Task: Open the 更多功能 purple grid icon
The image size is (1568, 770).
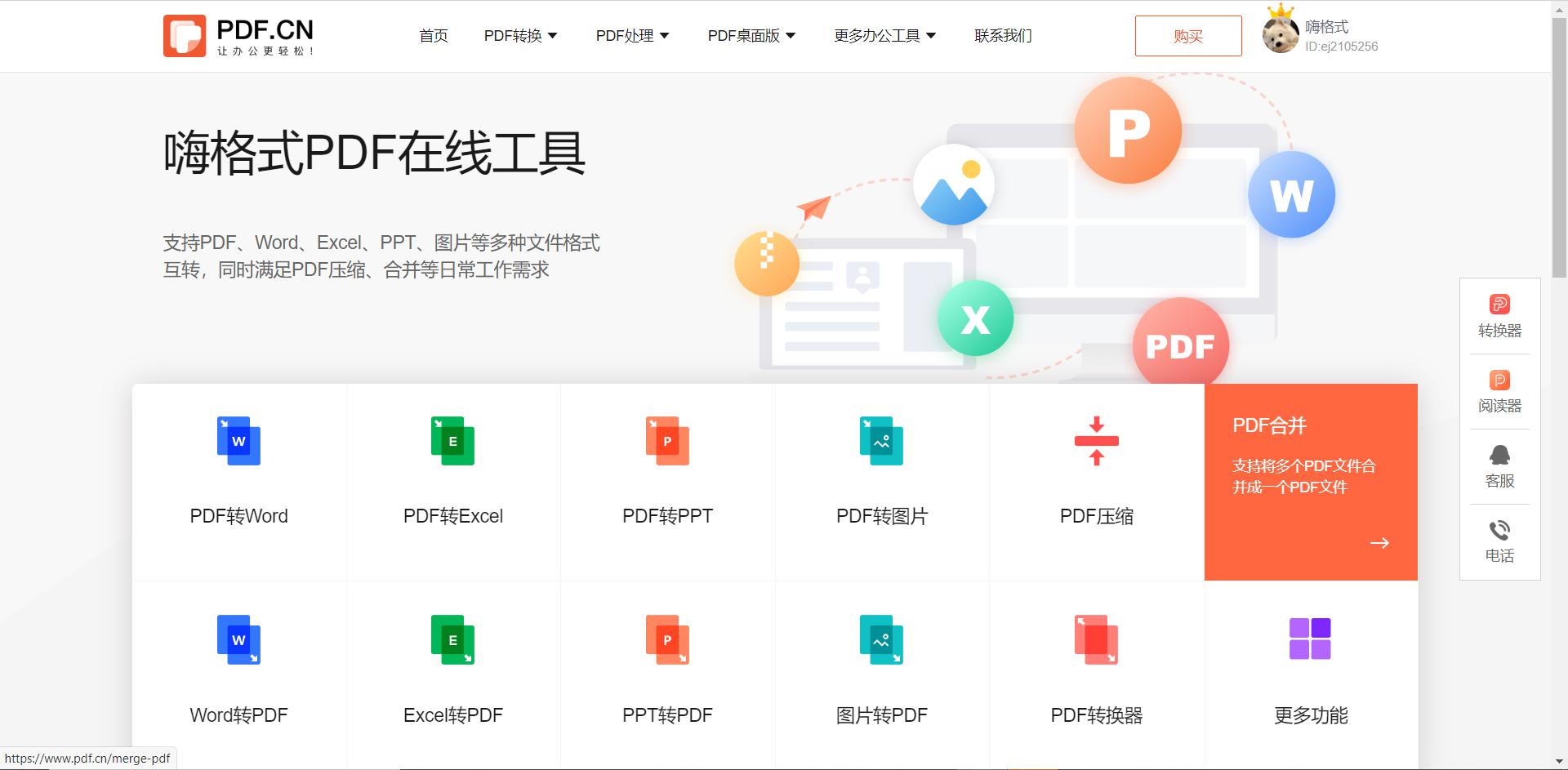Action: tap(1310, 639)
